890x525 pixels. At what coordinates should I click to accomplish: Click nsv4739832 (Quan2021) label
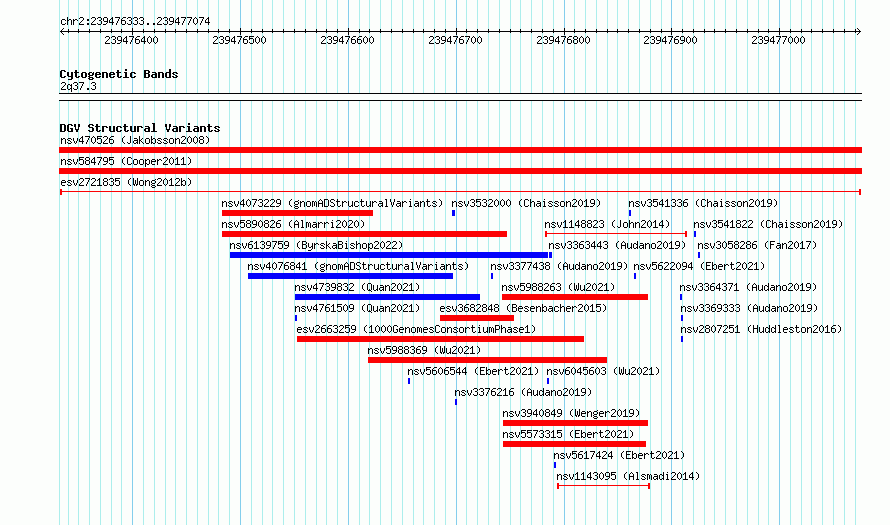tap(357, 287)
